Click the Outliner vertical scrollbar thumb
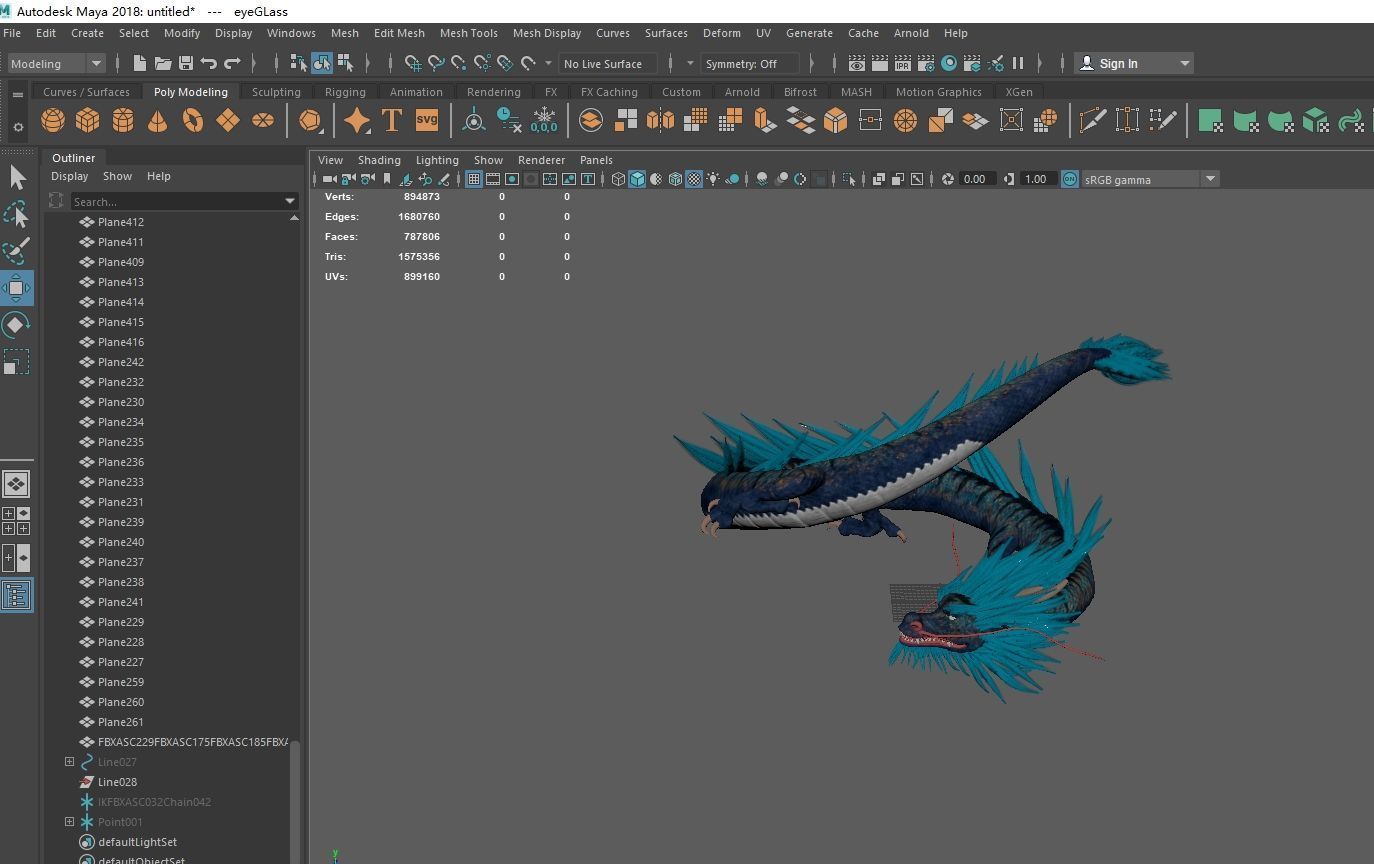1374x864 pixels. [x=294, y=802]
